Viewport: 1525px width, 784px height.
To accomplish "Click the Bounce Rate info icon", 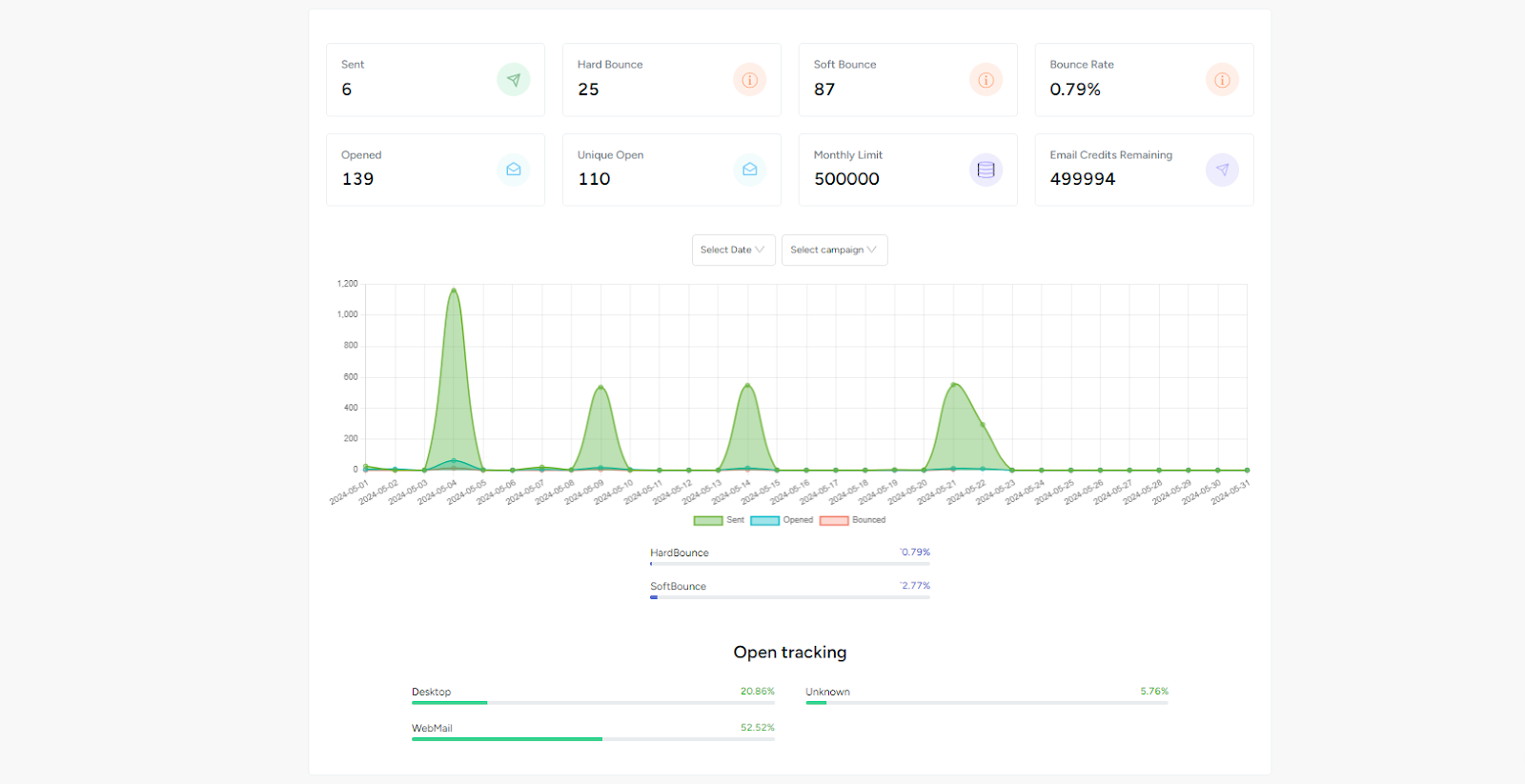I will [1222, 80].
